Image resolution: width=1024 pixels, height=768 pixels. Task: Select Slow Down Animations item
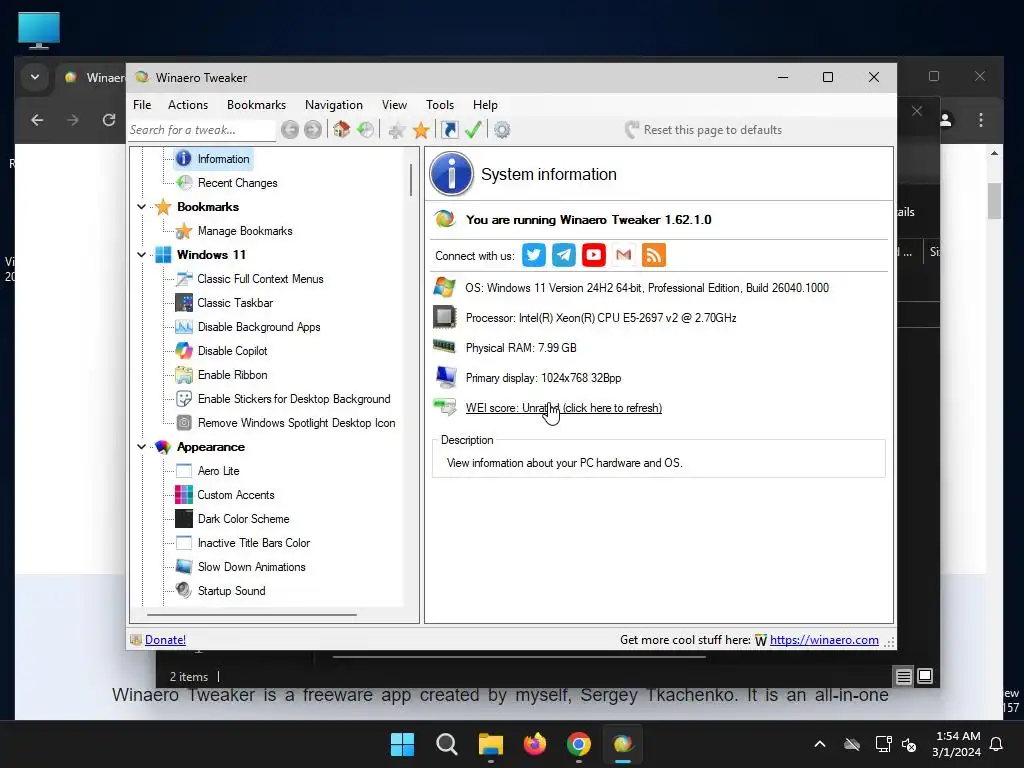[x=251, y=567]
